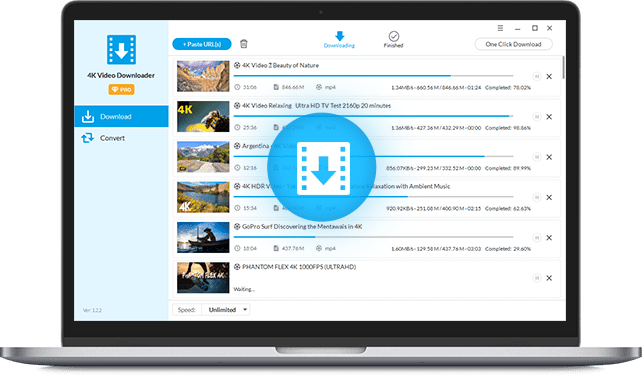The width and height of the screenshot is (644, 375).
Task: Click the trash delete icon near Paste URL
Action: click(x=244, y=44)
